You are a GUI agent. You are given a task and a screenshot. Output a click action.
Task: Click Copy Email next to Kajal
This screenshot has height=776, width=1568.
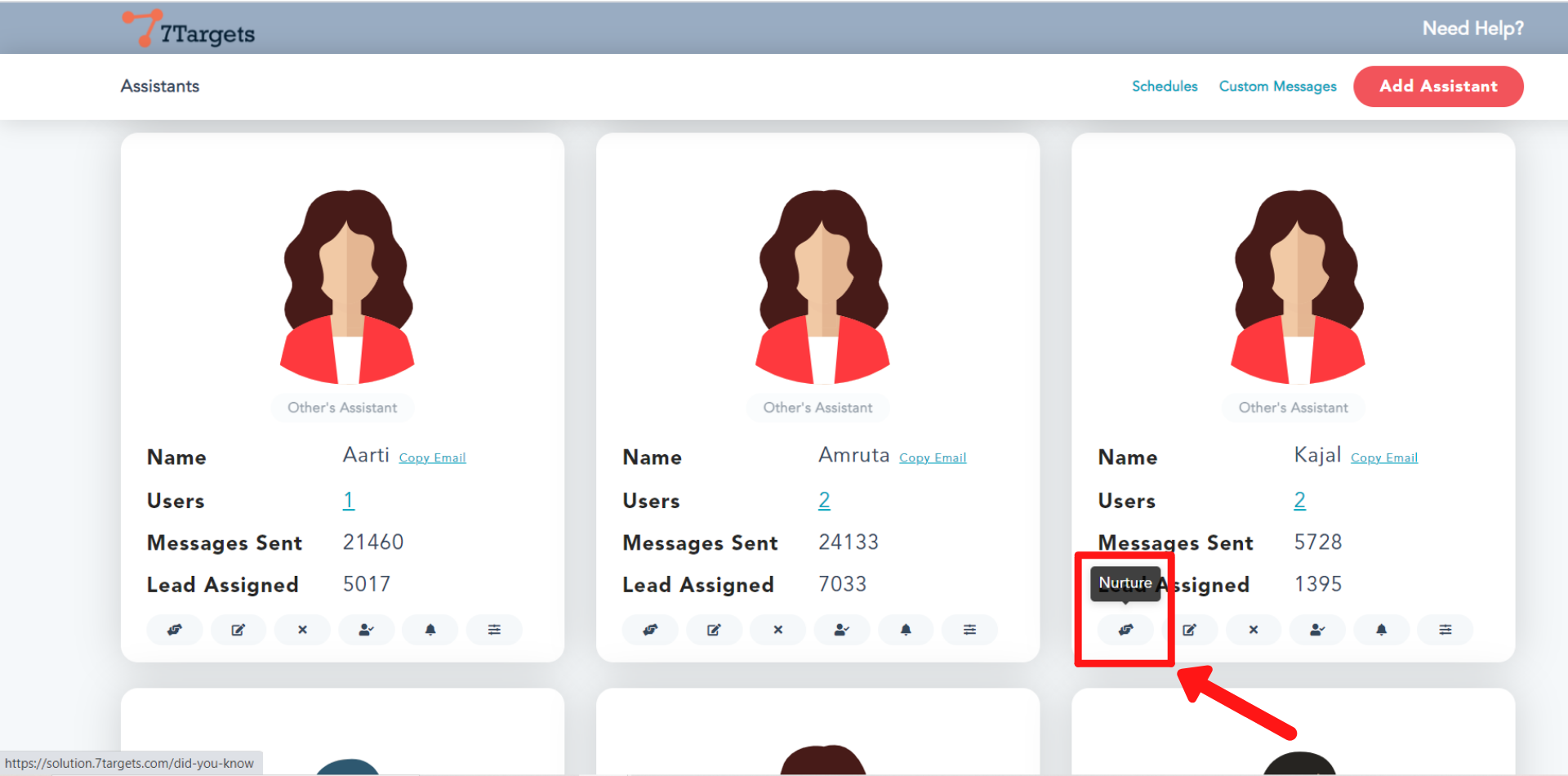pyautogui.click(x=1383, y=458)
